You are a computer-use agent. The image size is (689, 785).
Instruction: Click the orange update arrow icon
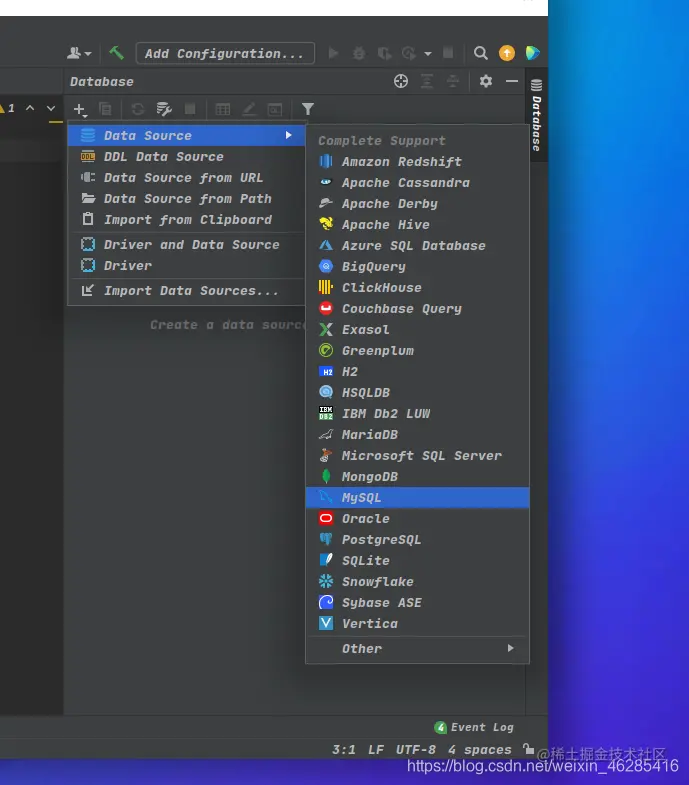[x=507, y=53]
